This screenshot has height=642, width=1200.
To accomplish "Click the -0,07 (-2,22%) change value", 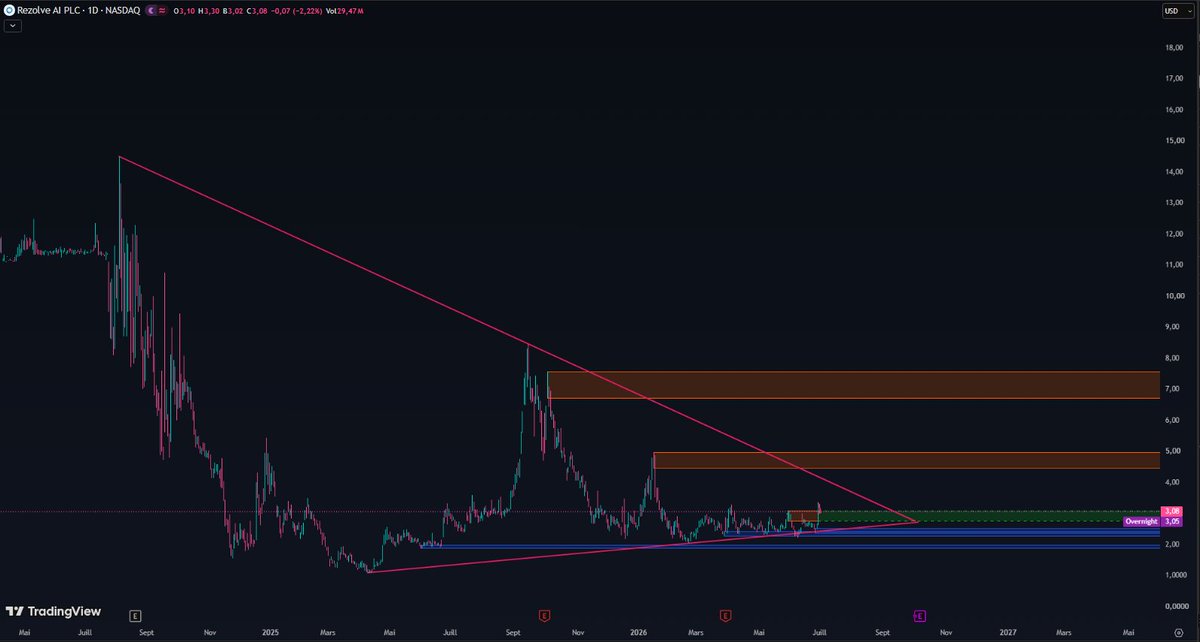I will (x=296, y=11).
